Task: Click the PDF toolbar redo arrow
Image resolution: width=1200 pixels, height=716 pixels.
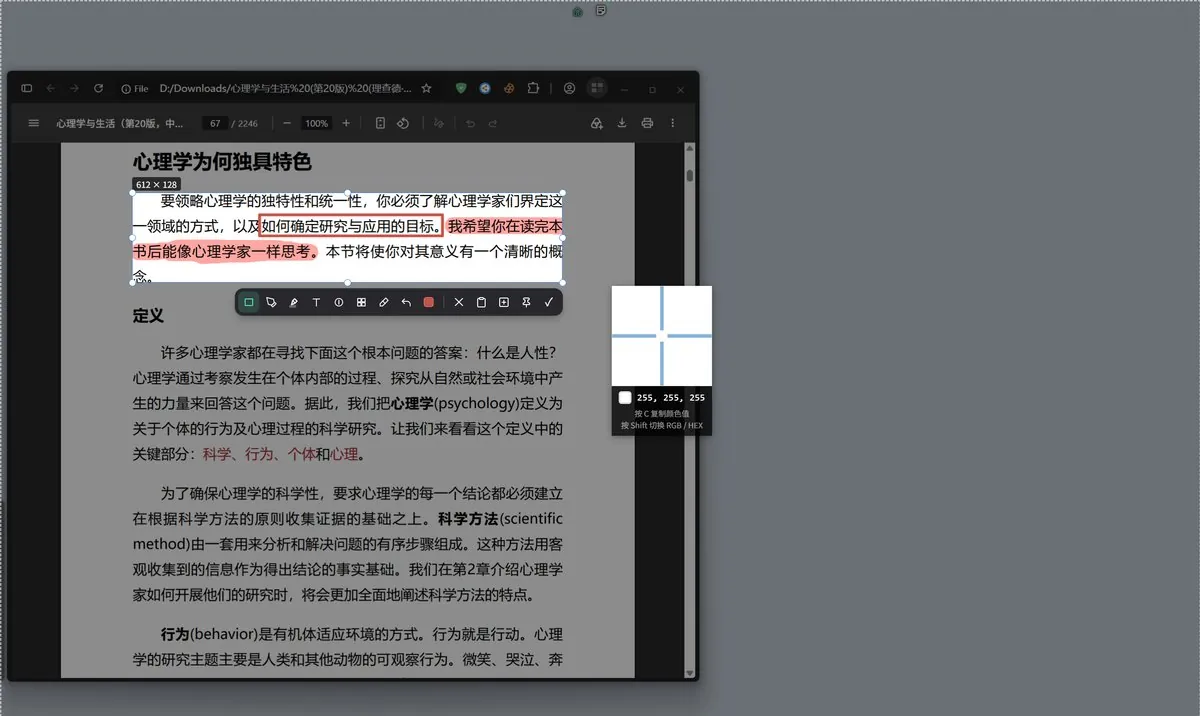Action: click(493, 123)
